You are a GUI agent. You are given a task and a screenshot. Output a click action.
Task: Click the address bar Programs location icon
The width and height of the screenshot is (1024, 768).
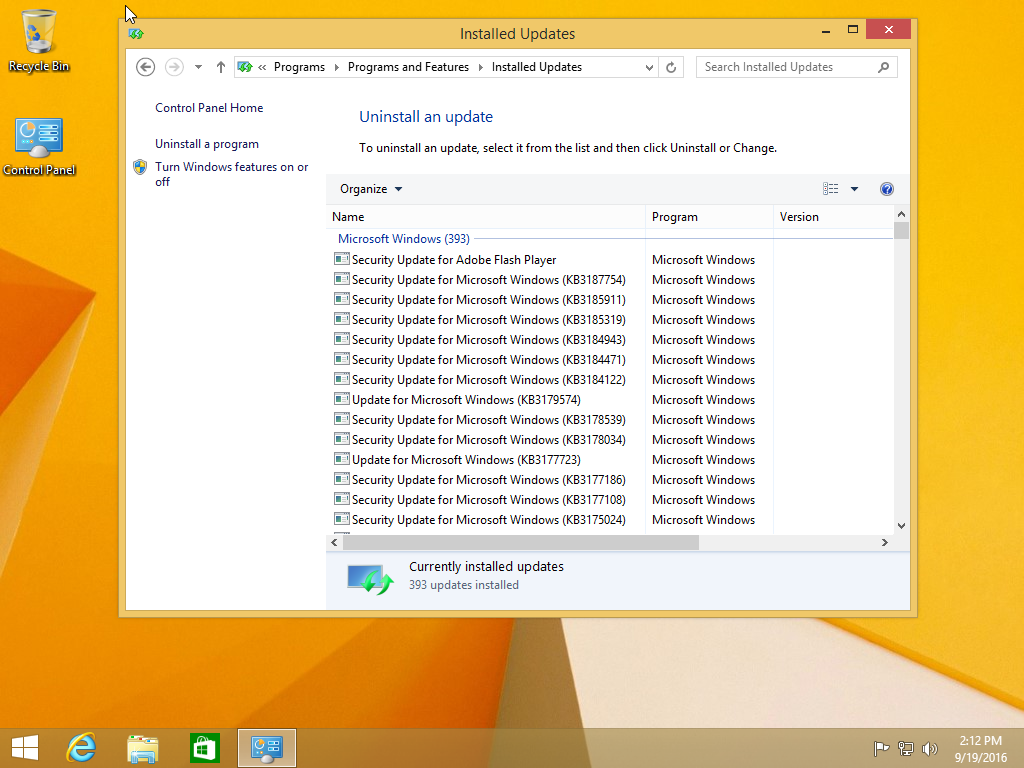tap(245, 67)
